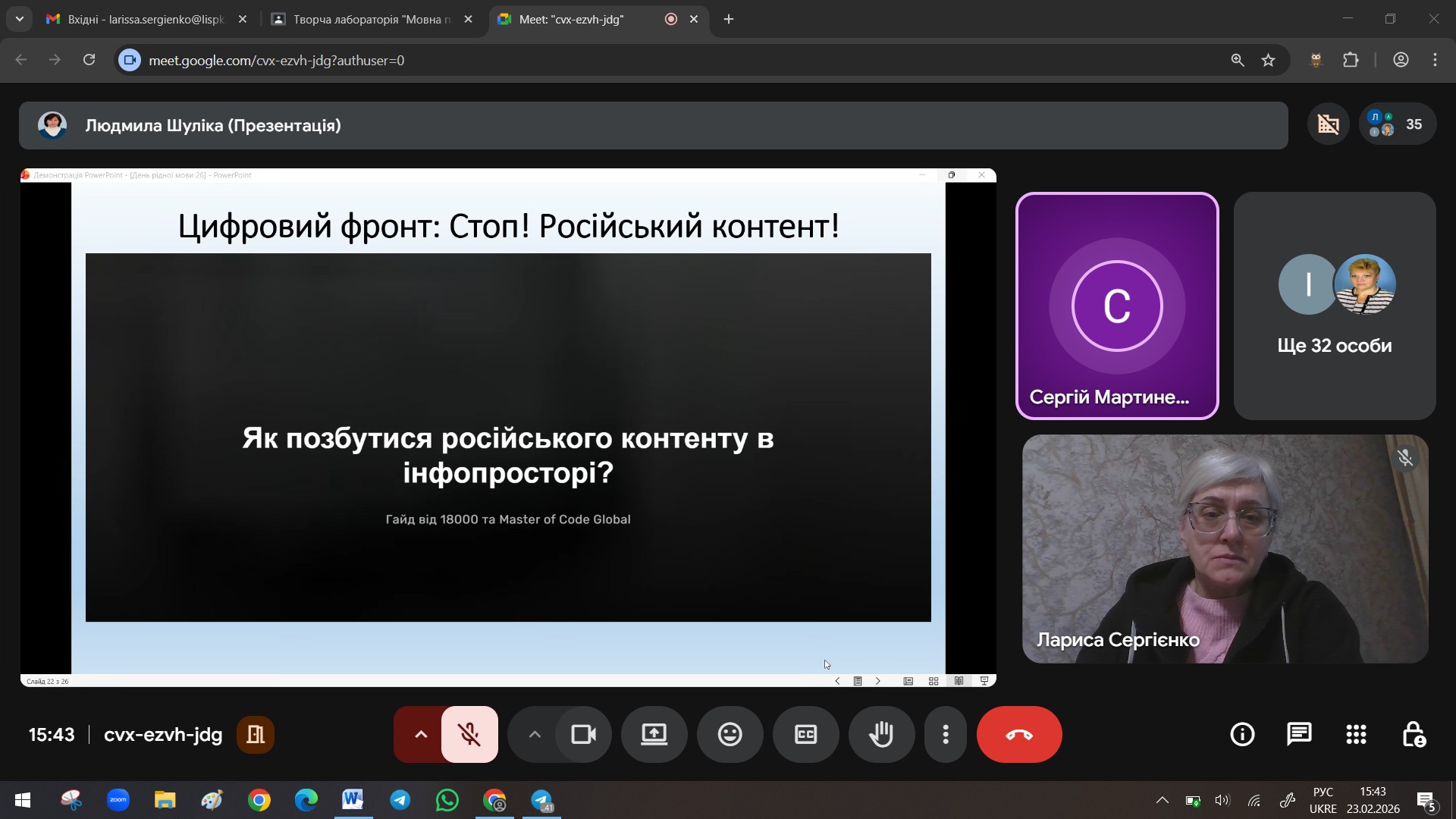Open host controls lock icon
The image size is (1456, 819).
pyautogui.click(x=1414, y=734)
